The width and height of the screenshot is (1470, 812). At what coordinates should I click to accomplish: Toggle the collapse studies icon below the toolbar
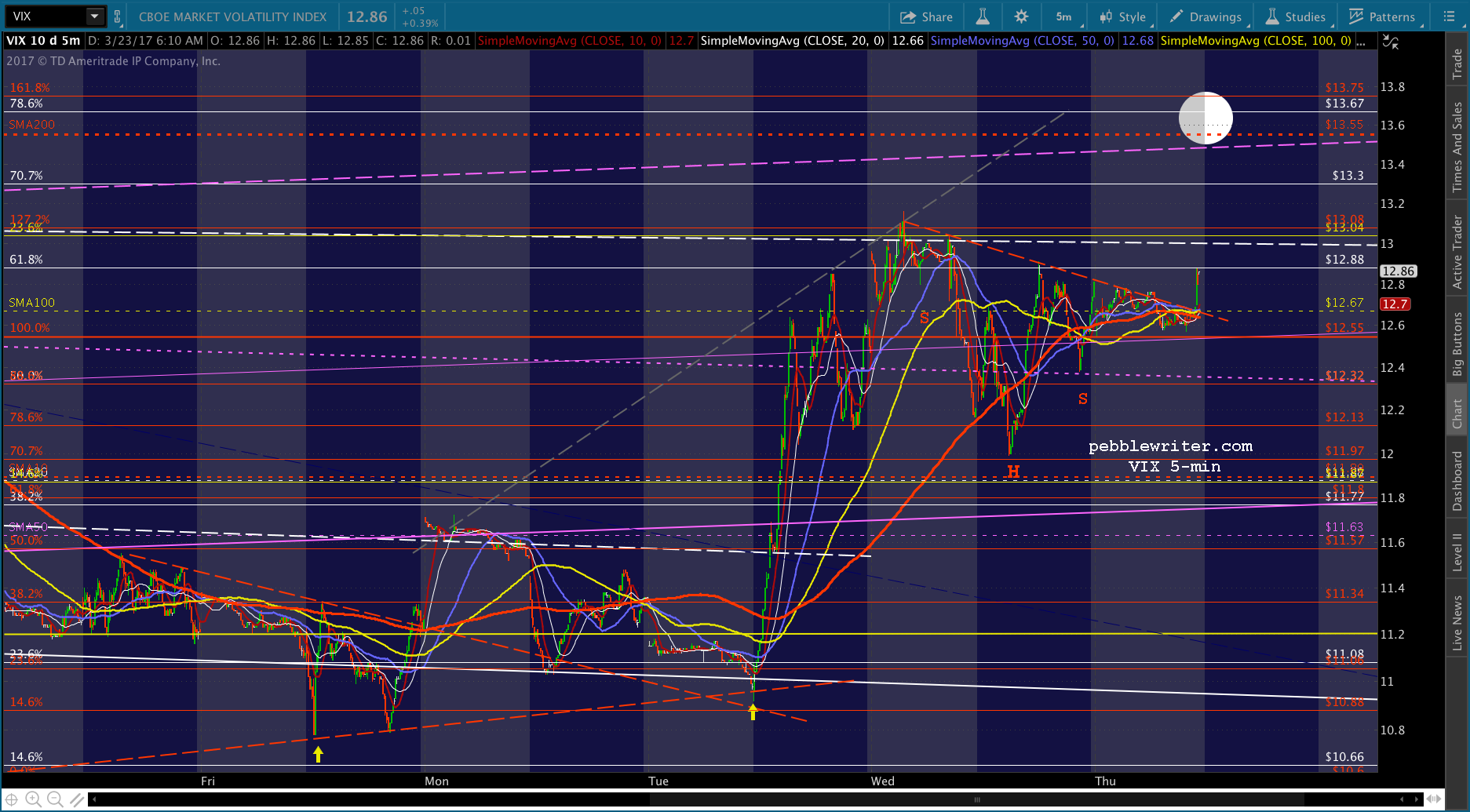click(x=1390, y=42)
